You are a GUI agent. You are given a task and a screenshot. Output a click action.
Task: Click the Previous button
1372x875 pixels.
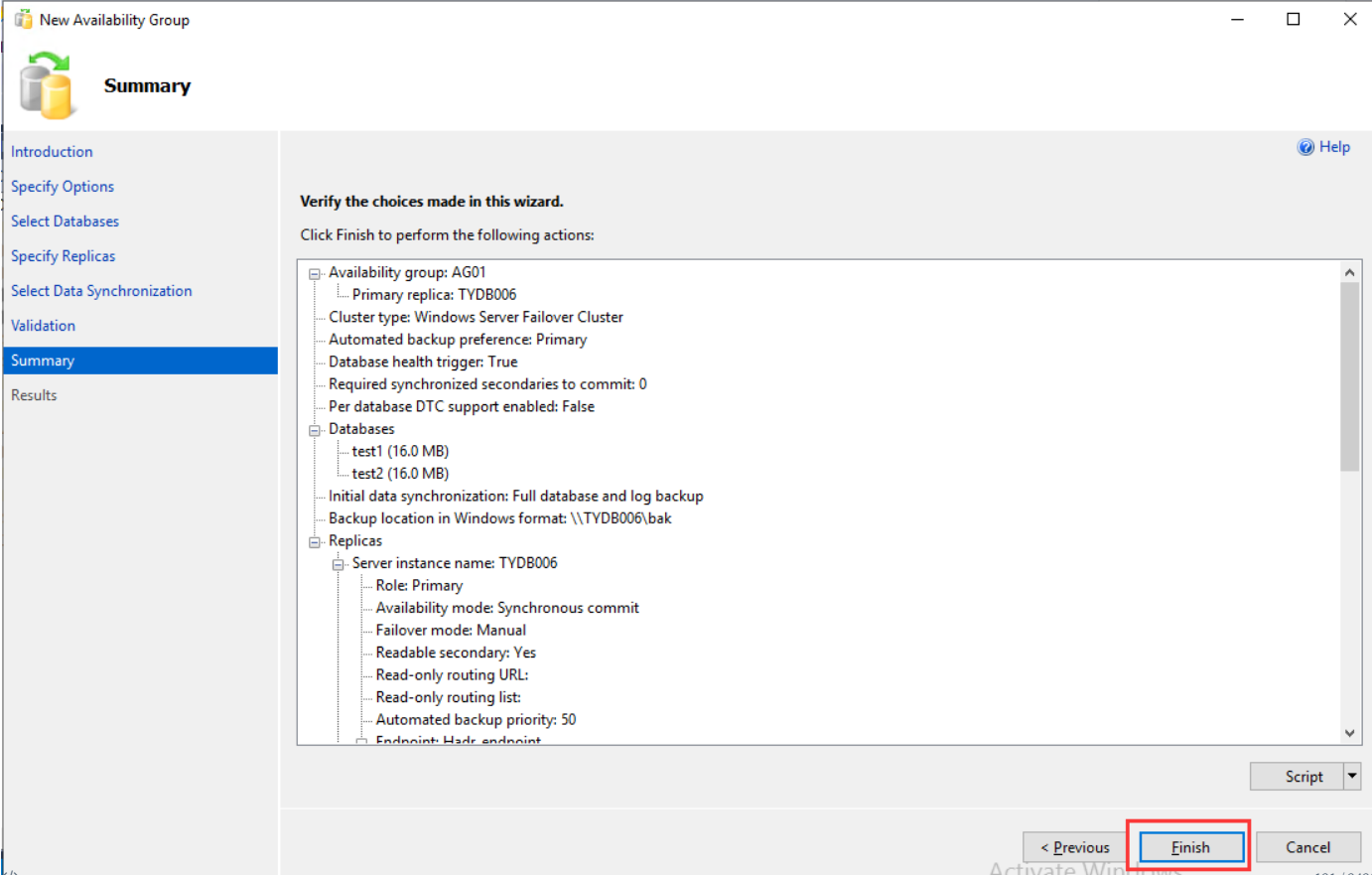(1075, 847)
